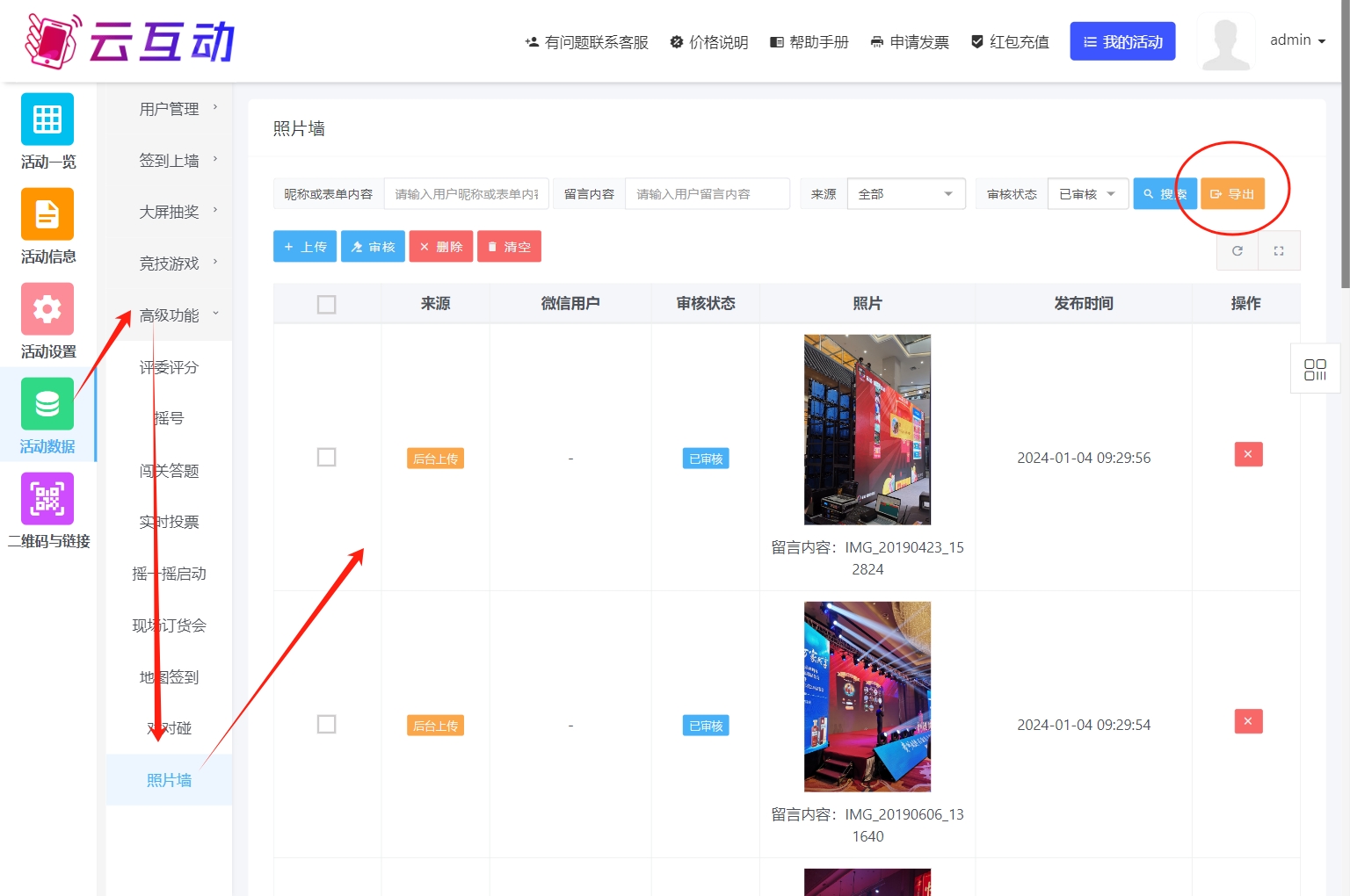Screen dimensions: 1350x896
Task: Tick the select-all checkbox in table header
Action: [326, 304]
